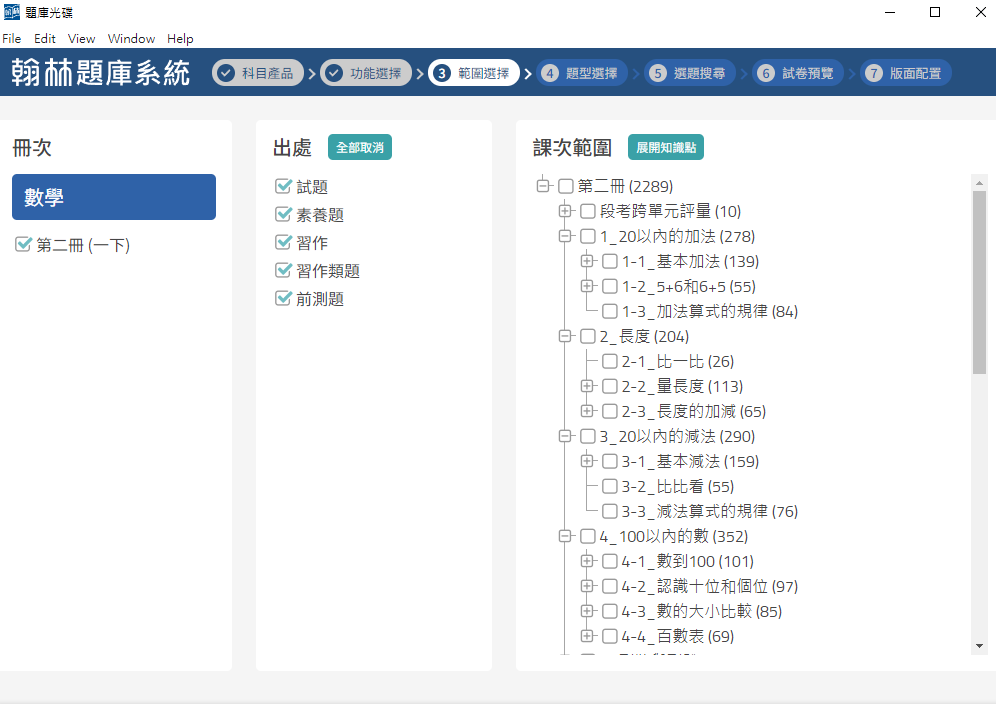The width and height of the screenshot is (996, 706).
Task: Collapse the 第二冊 (2289) tree node
Action: point(543,186)
